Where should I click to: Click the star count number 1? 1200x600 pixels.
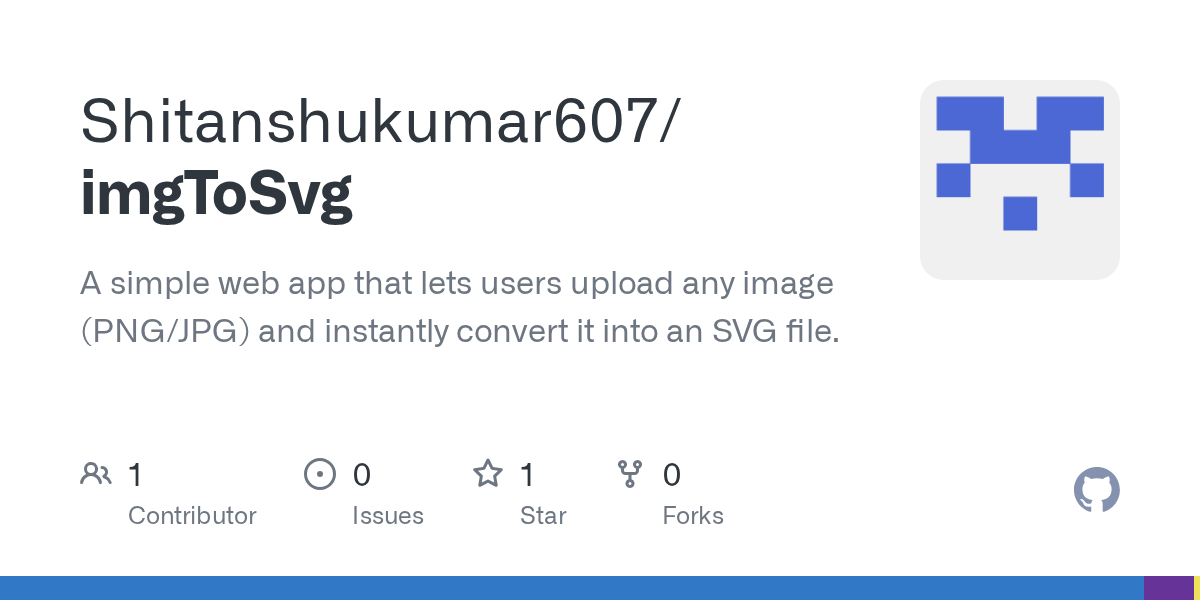[527, 475]
